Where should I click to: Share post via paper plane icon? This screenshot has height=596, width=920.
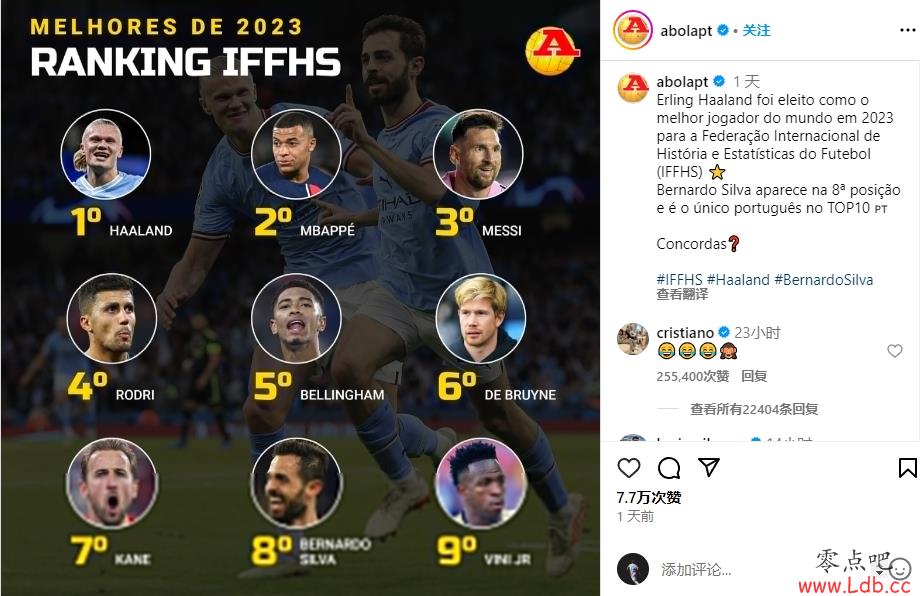[x=709, y=468]
